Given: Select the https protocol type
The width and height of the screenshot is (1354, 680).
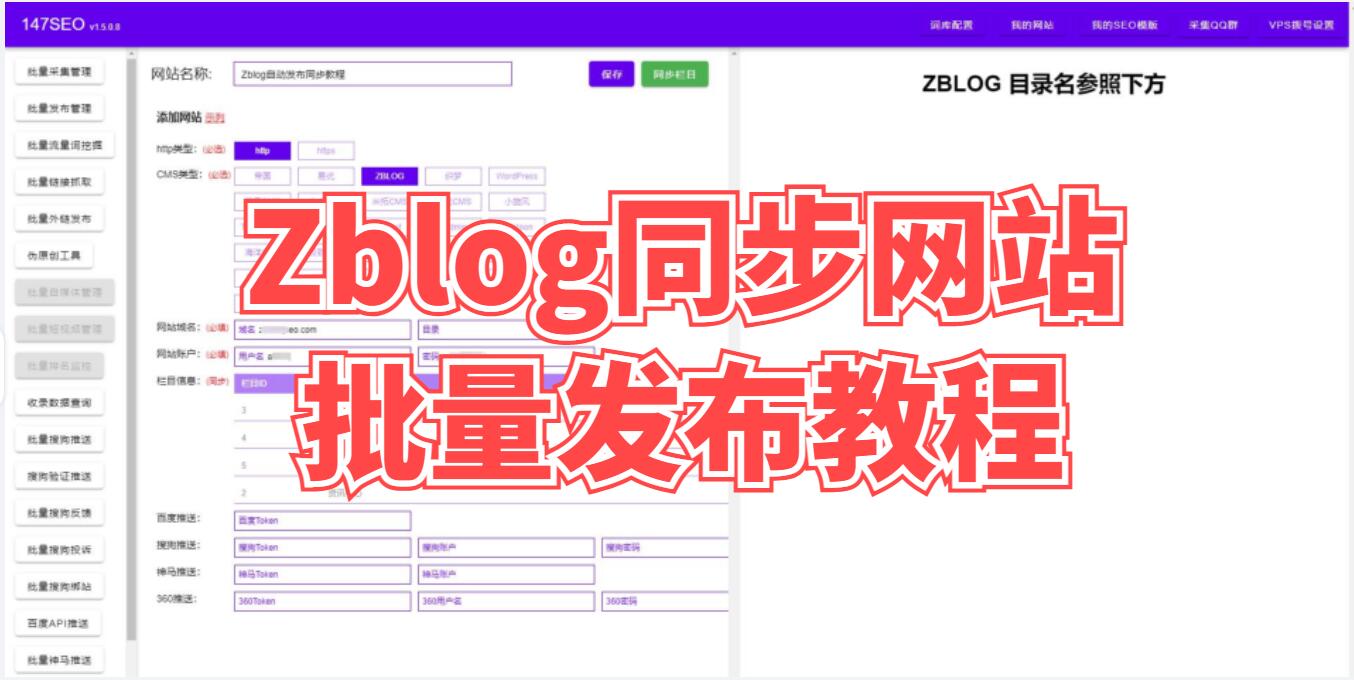Looking at the screenshot, I should pyautogui.click(x=326, y=151).
